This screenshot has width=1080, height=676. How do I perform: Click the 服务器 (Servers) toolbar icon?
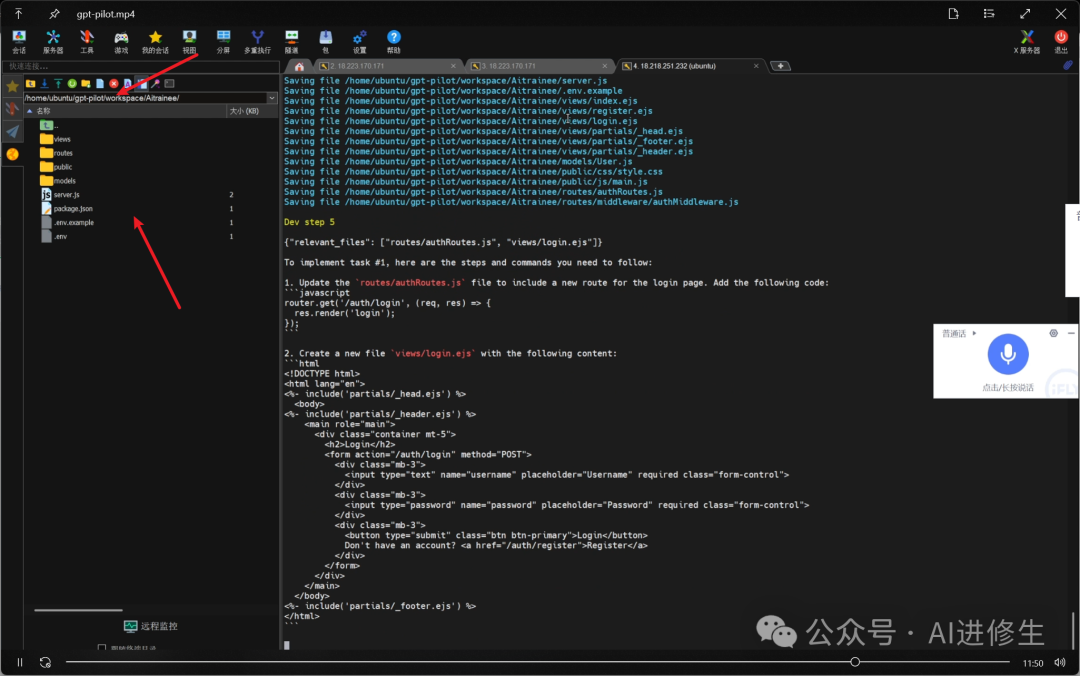[x=53, y=42]
